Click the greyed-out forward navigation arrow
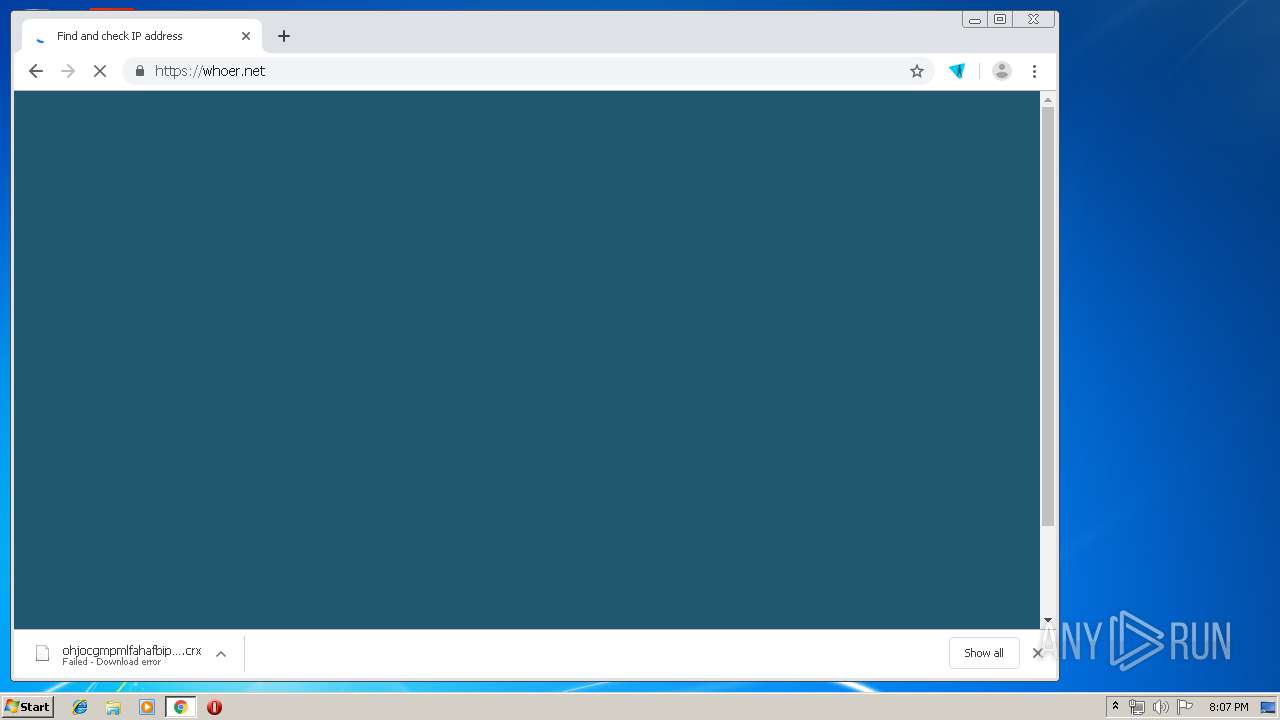This screenshot has width=1280, height=720. click(68, 71)
